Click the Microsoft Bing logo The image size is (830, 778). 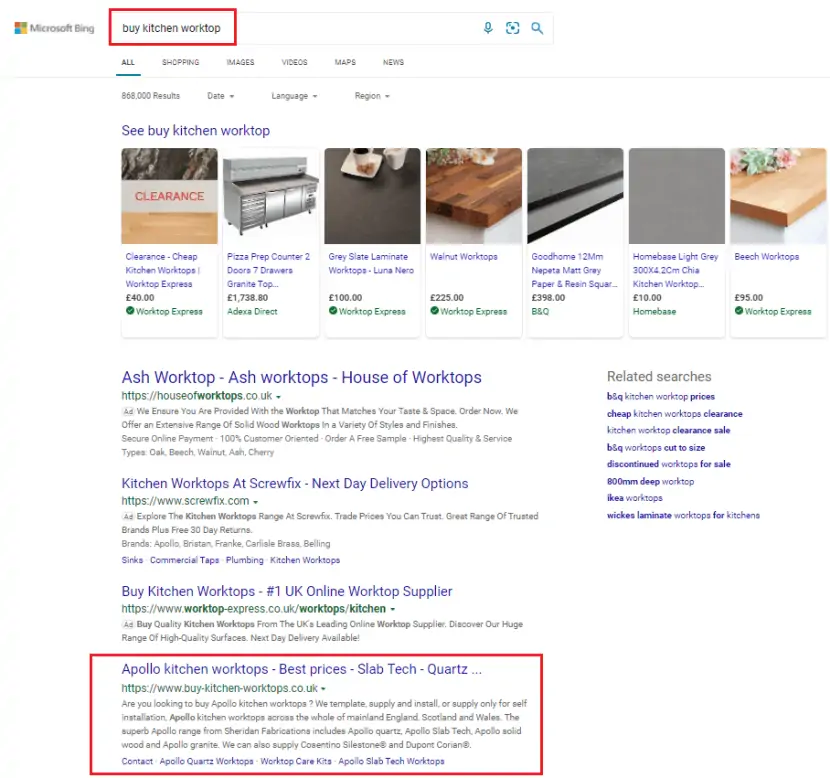click(x=54, y=28)
